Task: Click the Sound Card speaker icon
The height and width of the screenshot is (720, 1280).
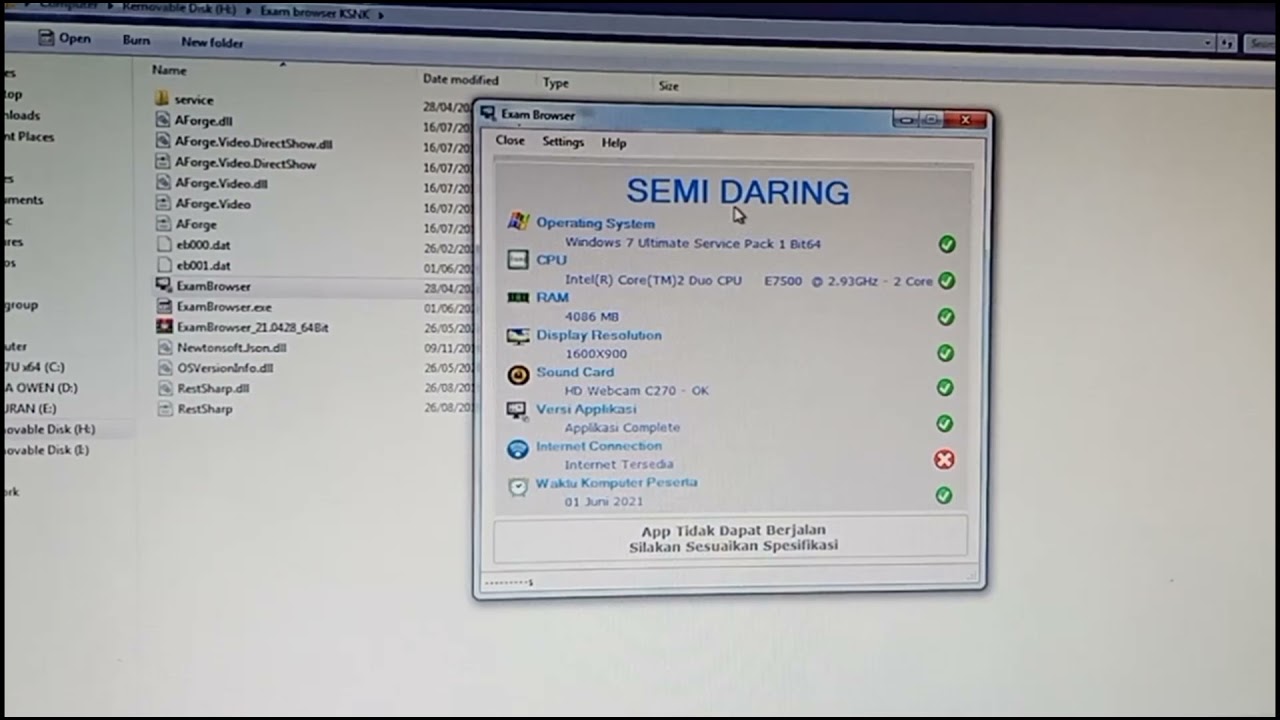Action: 518,374
